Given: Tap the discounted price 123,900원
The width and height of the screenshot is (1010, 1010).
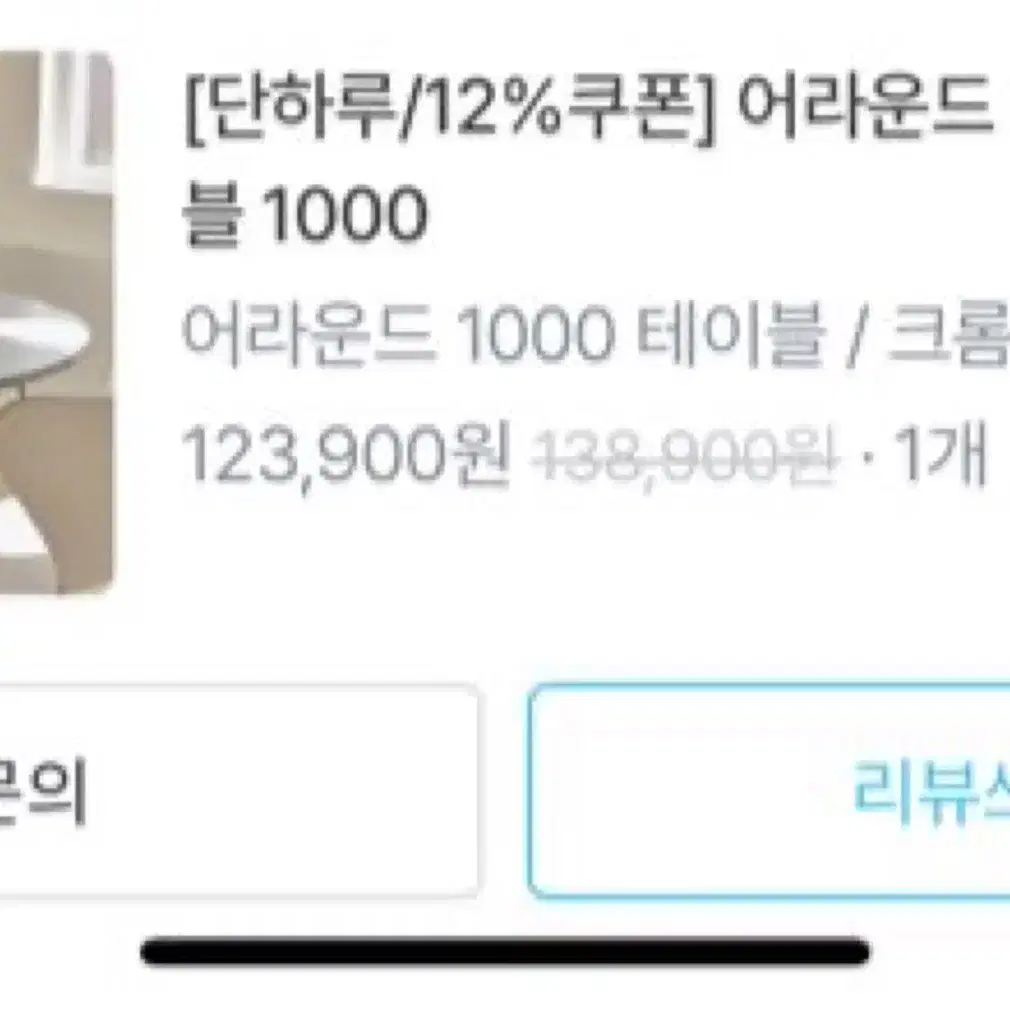Looking at the screenshot, I should (x=347, y=455).
